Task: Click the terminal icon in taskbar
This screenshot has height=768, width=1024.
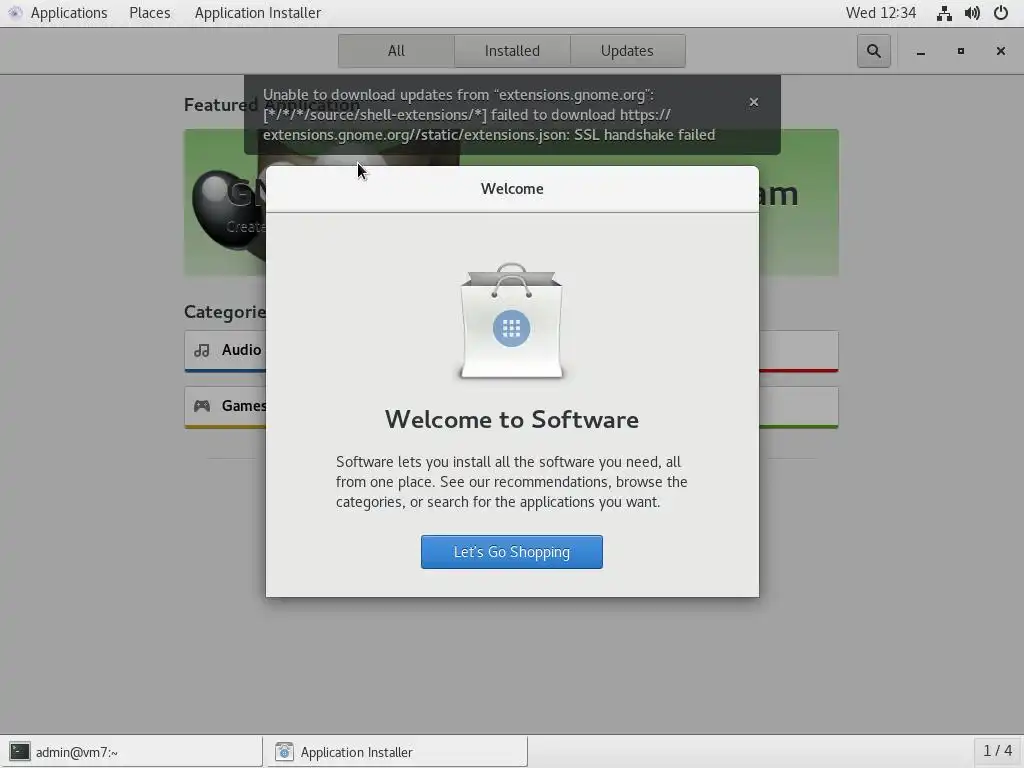Action: [20, 752]
